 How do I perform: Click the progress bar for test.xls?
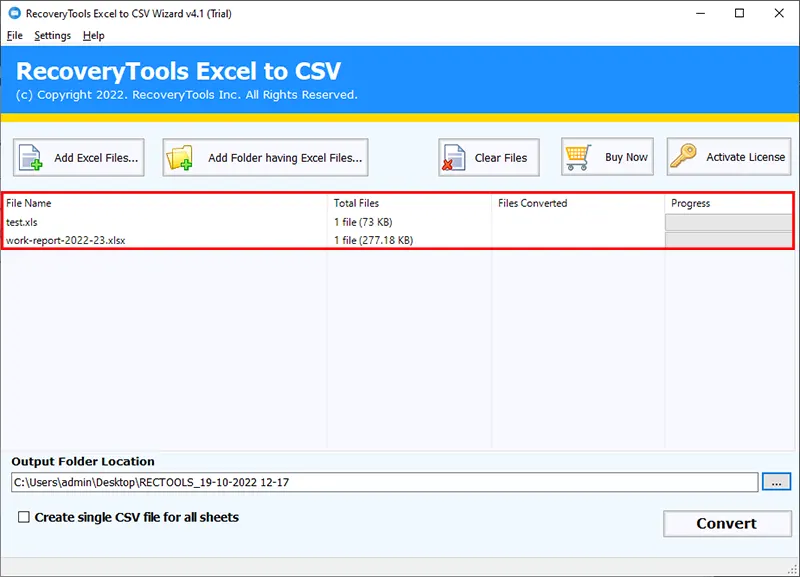point(728,222)
